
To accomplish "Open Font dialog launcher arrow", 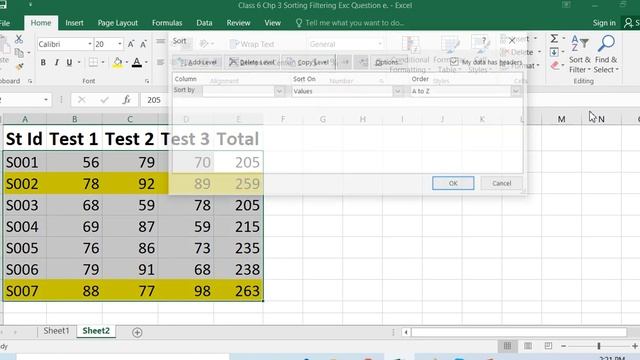I will click(x=147, y=81).
